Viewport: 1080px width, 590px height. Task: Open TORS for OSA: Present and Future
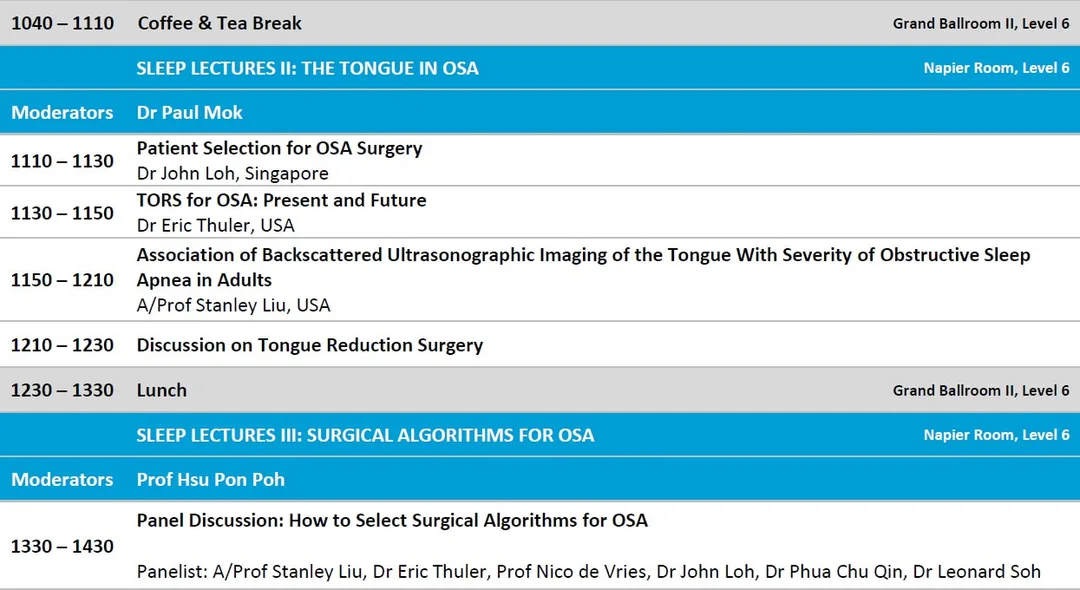[282, 200]
